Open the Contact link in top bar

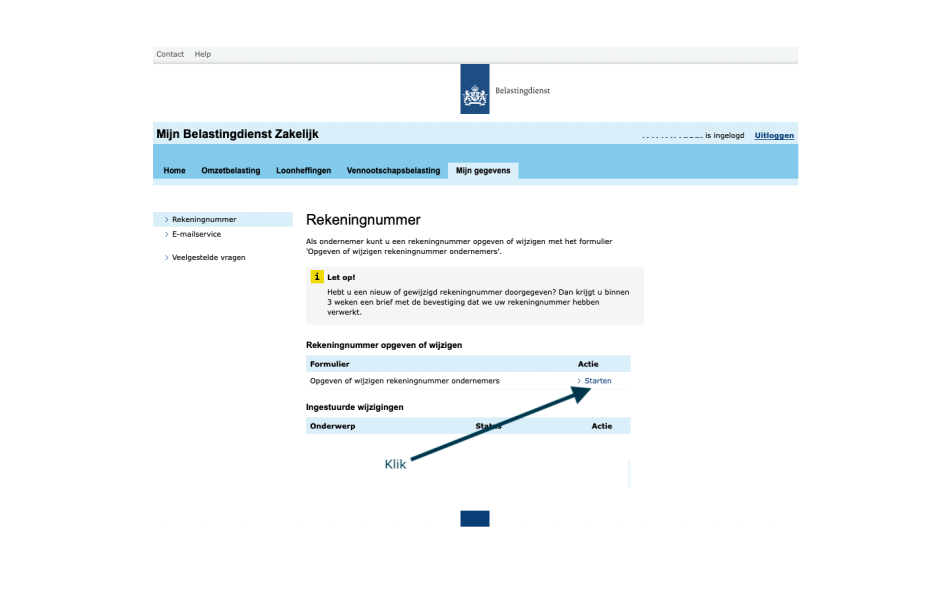[x=170, y=54]
